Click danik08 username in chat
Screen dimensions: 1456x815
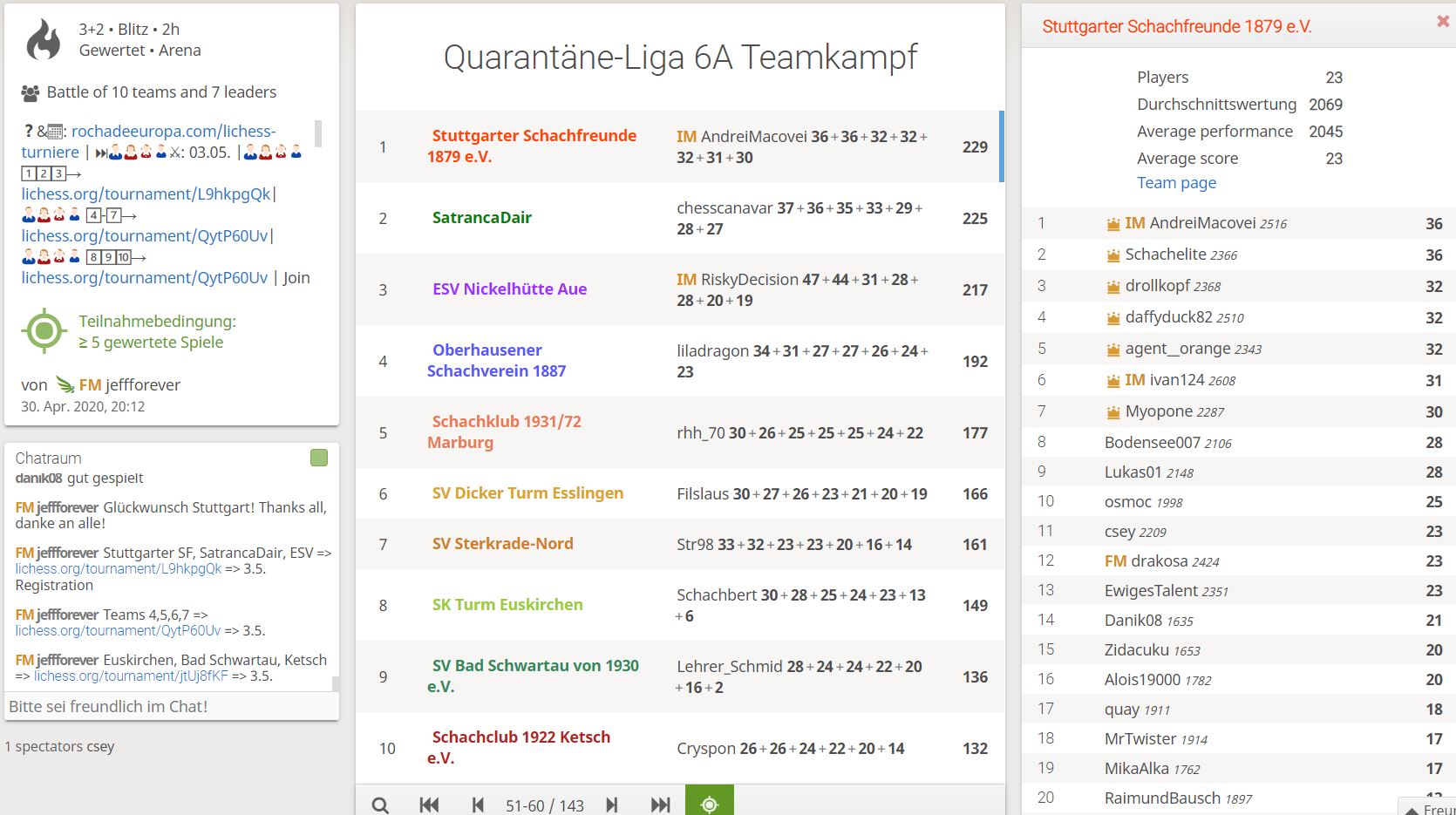[x=38, y=478]
